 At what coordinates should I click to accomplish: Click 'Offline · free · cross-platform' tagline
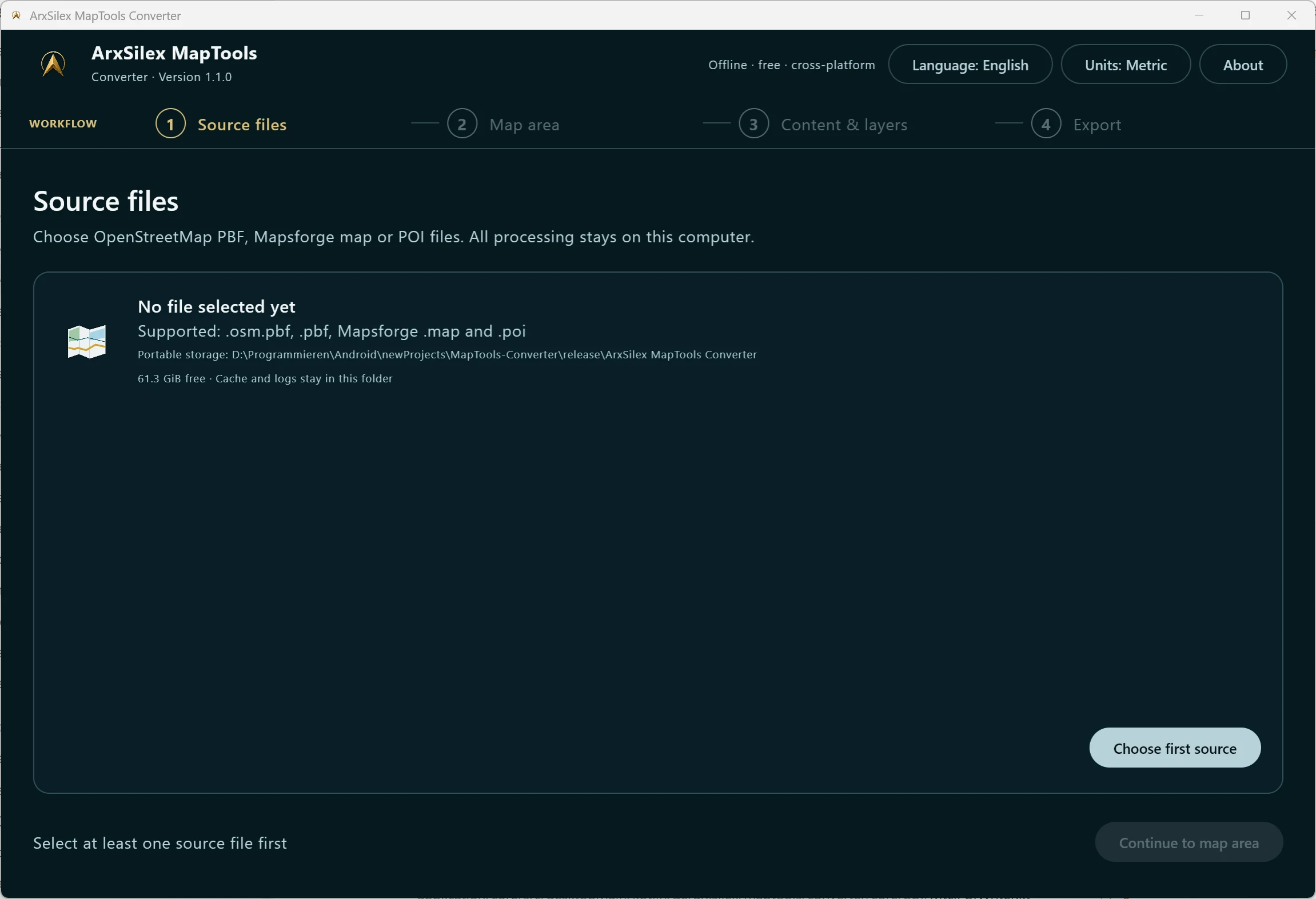click(792, 65)
